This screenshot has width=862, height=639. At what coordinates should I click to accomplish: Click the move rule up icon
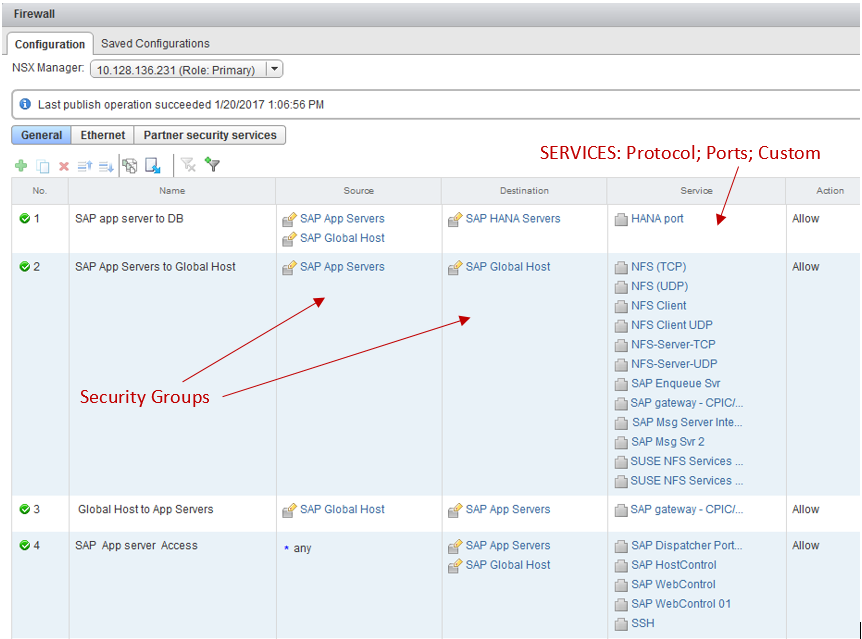[x=85, y=165]
